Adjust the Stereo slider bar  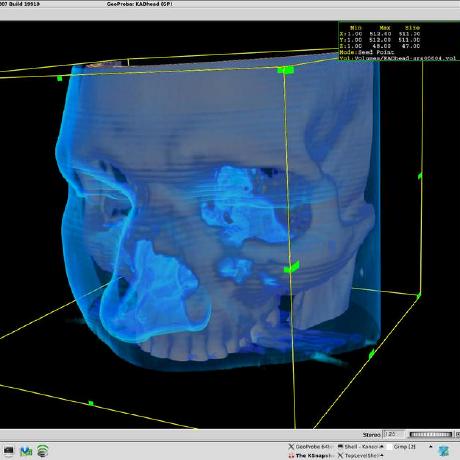(431, 434)
